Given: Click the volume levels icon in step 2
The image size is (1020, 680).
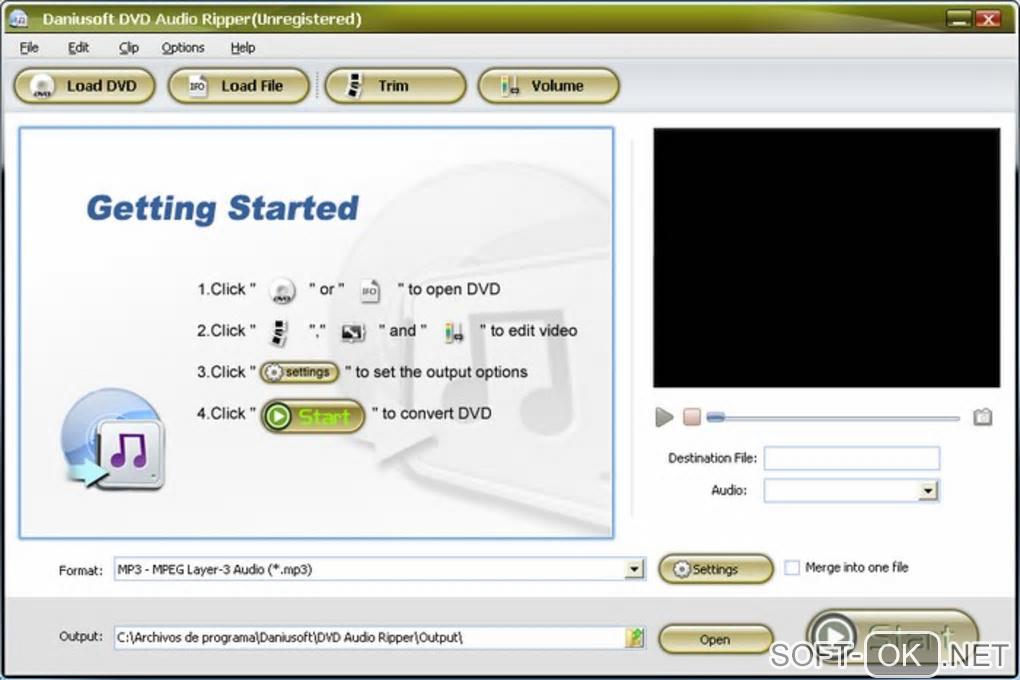Looking at the screenshot, I should (x=454, y=333).
